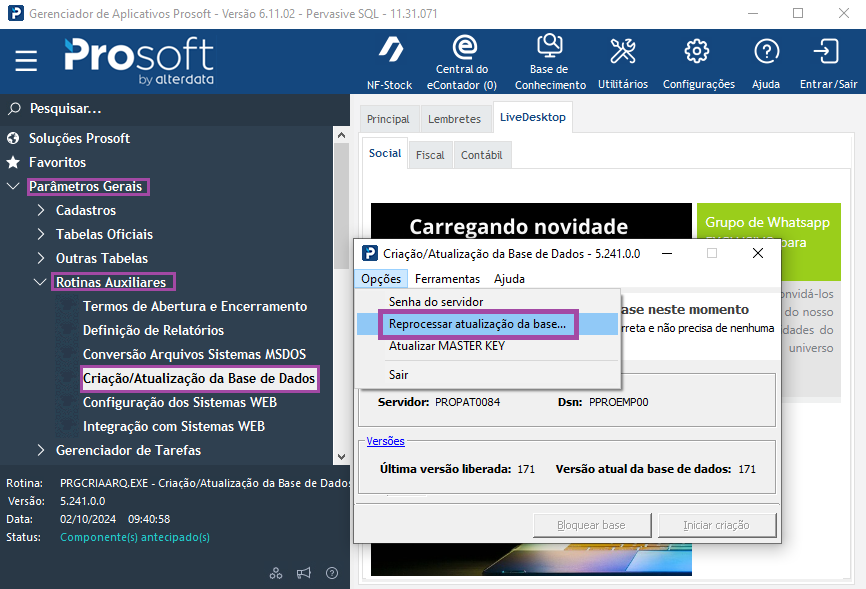The height and width of the screenshot is (589, 866).
Task: Click the 'PROPAT0084' server value
Action: 467,402
